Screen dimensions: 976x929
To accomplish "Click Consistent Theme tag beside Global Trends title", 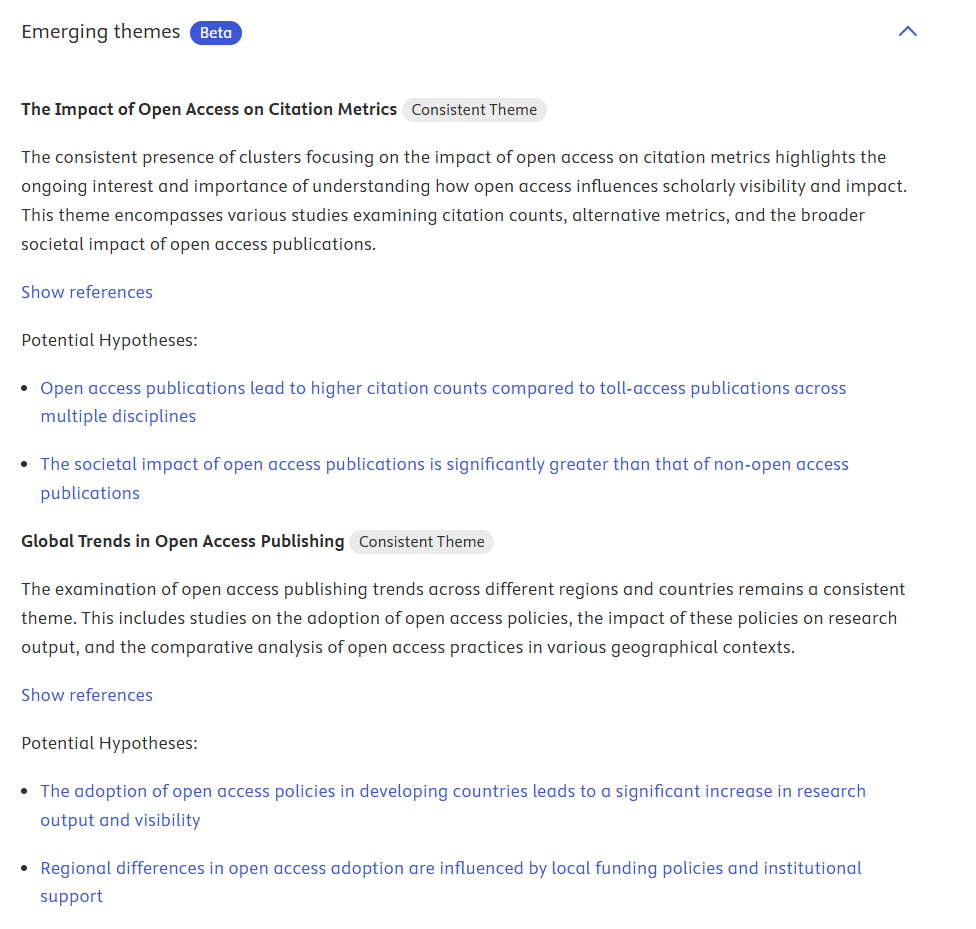I will click(x=421, y=542).
